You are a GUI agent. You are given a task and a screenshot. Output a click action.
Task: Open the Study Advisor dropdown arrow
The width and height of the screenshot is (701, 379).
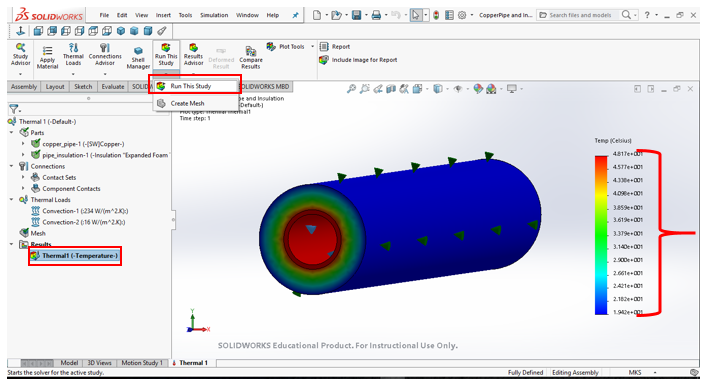click(x=21, y=74)
